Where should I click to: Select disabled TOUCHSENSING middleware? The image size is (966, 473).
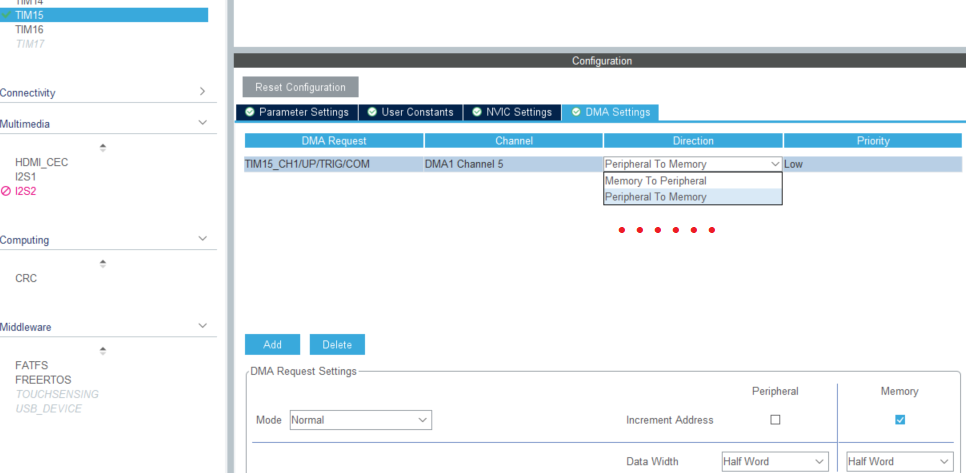(57, 394)
